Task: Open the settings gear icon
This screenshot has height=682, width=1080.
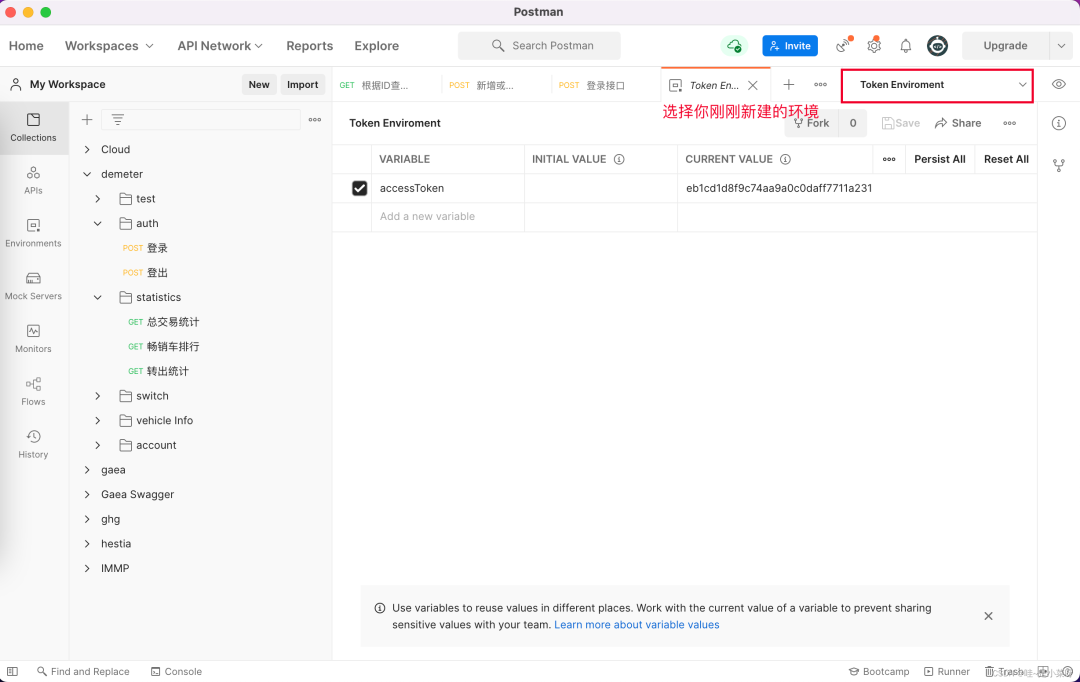Action: 874,45
